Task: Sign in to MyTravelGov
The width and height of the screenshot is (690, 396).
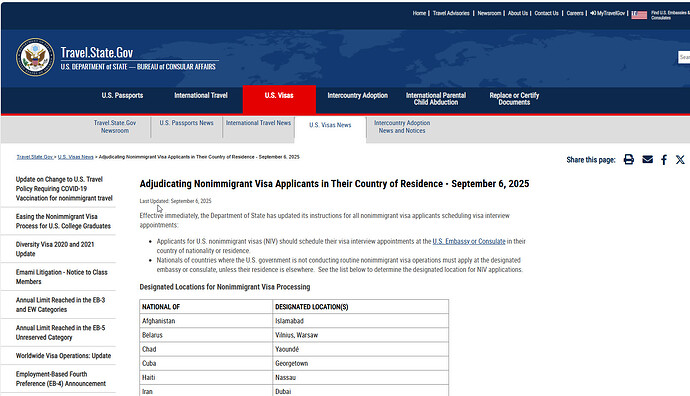Action: [608, 13]
